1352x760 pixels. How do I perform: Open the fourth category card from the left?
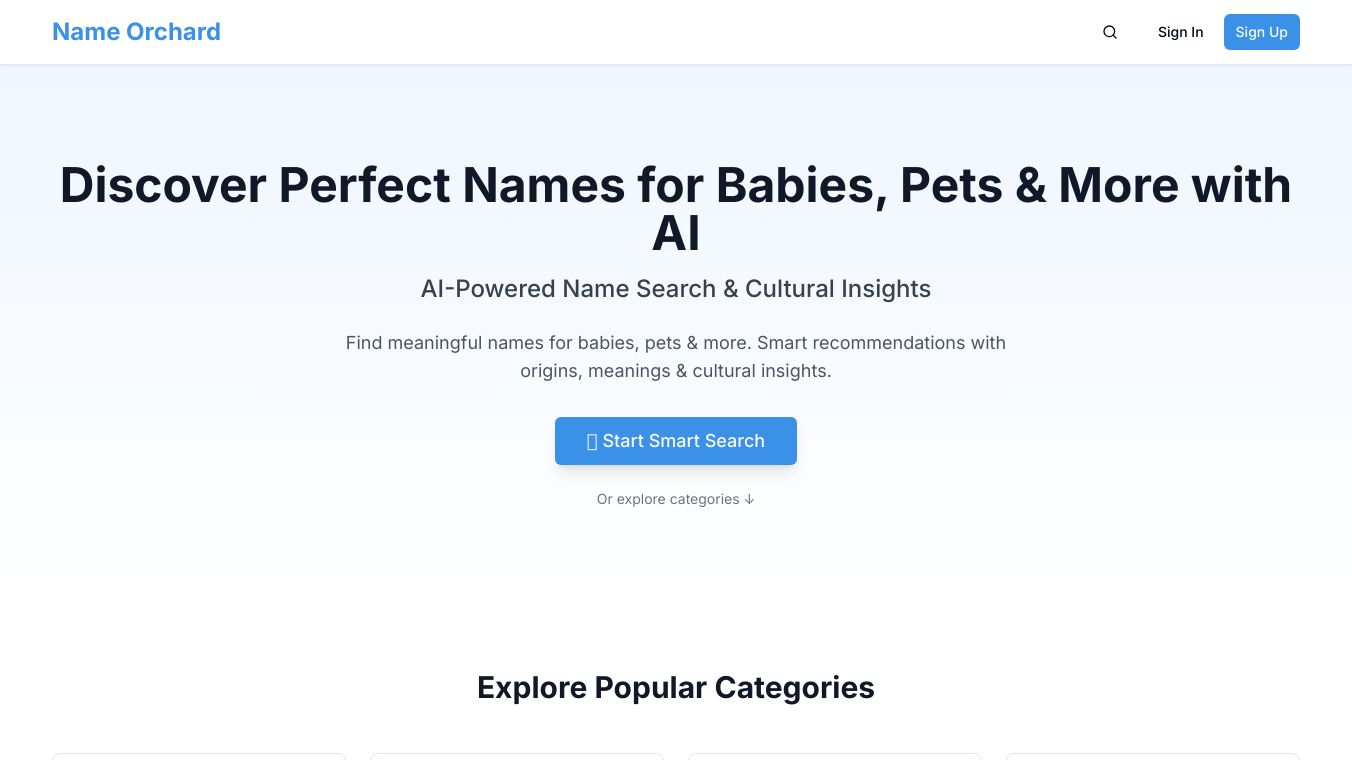tap(1153, 756)
